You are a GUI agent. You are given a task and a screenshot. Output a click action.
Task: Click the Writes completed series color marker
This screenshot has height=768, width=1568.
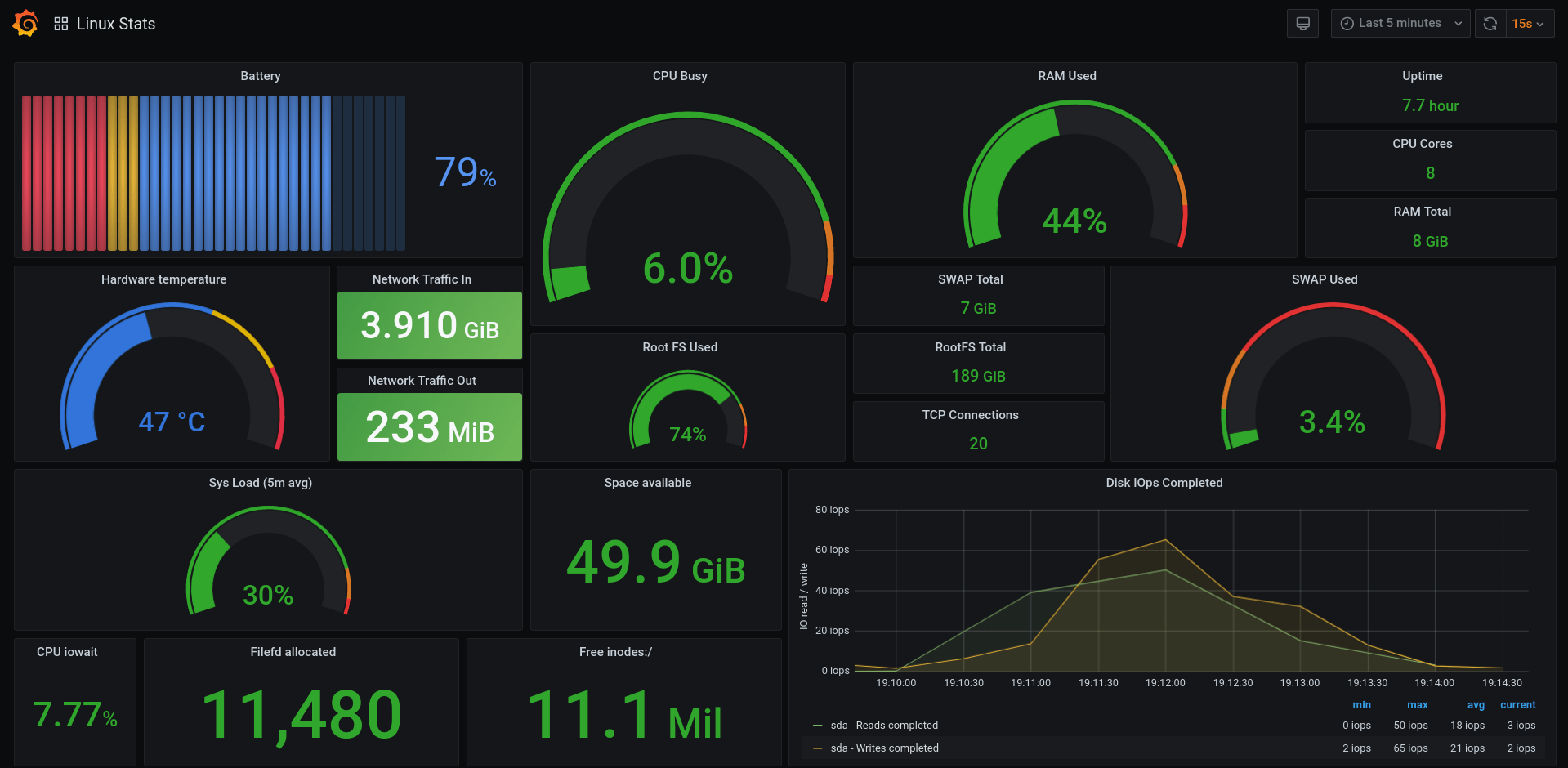coord(815,748)
